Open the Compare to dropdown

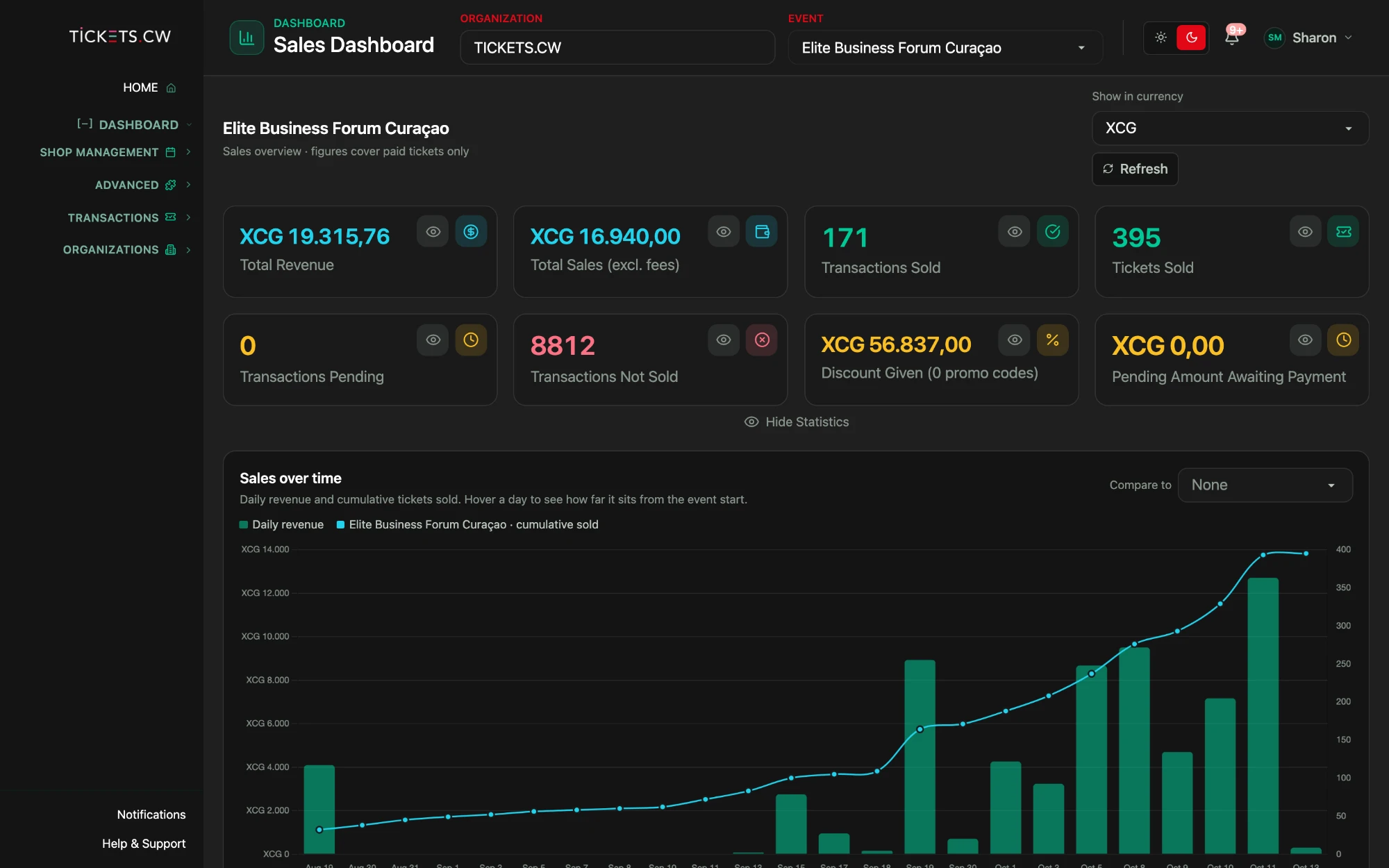coord(1265,485)
